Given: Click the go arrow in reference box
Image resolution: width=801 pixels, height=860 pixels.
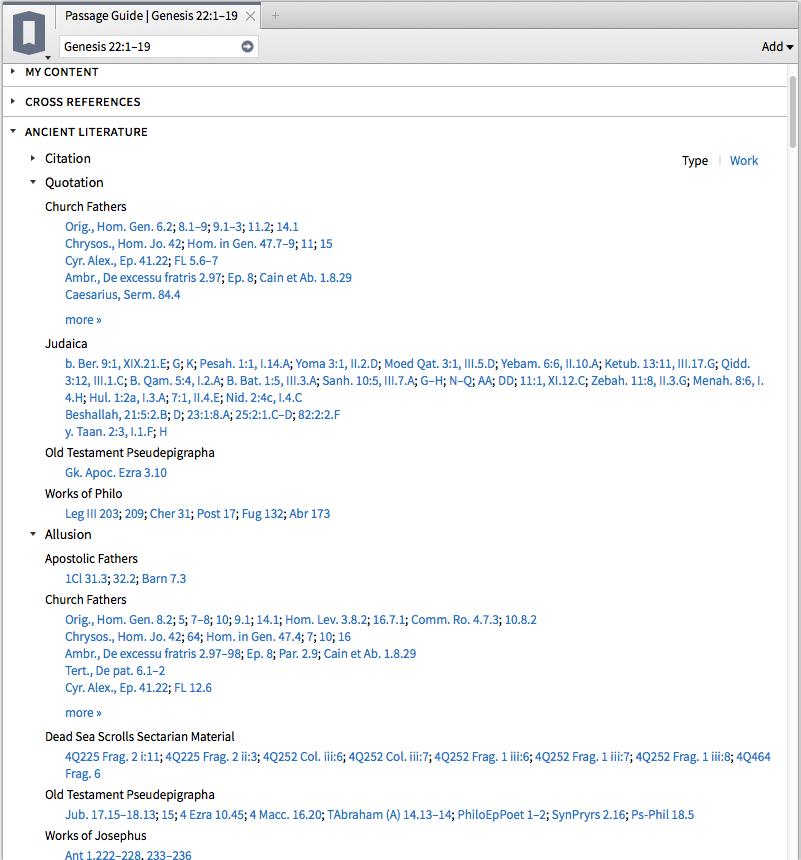Looking at the screenshot, I should [248, 46].
